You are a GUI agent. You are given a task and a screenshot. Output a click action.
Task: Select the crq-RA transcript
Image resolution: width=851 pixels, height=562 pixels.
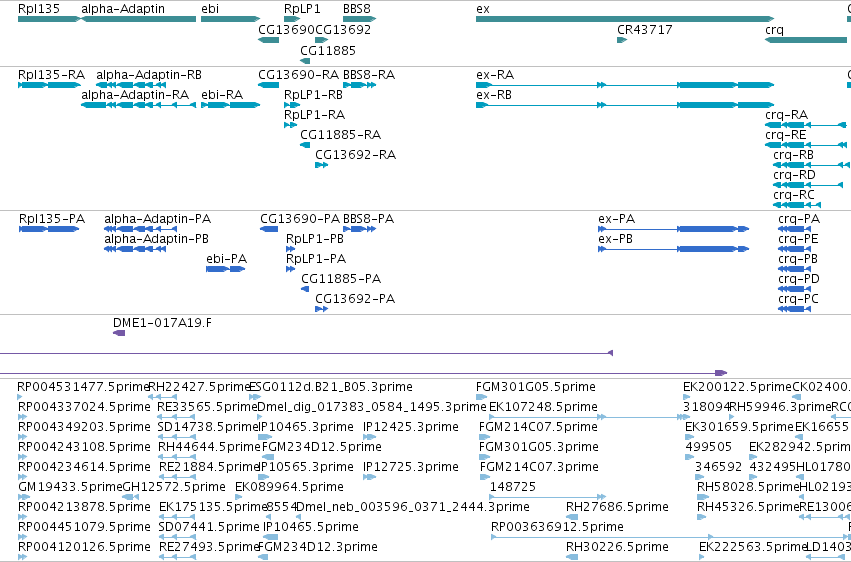click(x=805, y=125)
